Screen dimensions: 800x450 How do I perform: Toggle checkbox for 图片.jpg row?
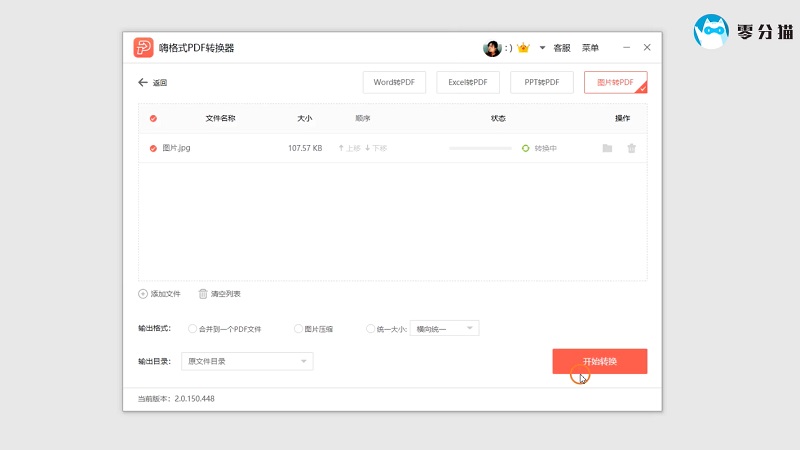[x=153, y=148]
